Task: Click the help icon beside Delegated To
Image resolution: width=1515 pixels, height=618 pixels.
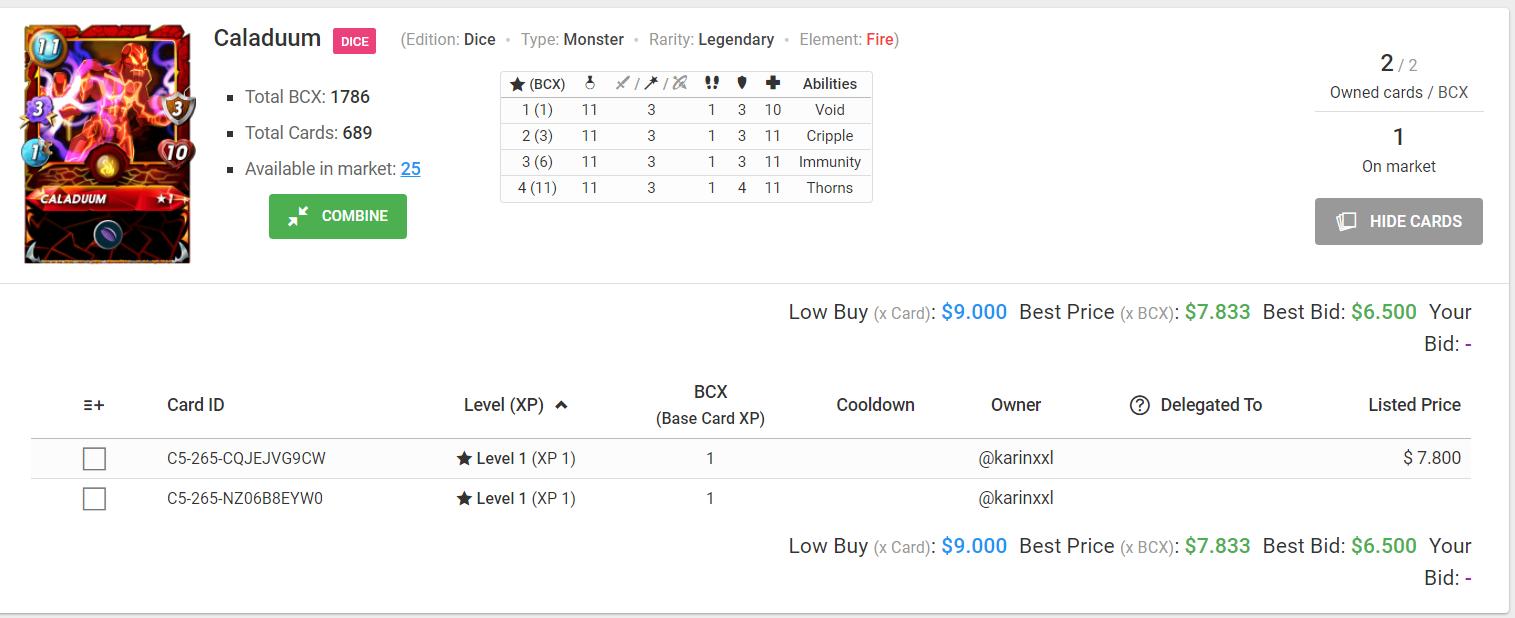Action: coord(1139,405)
